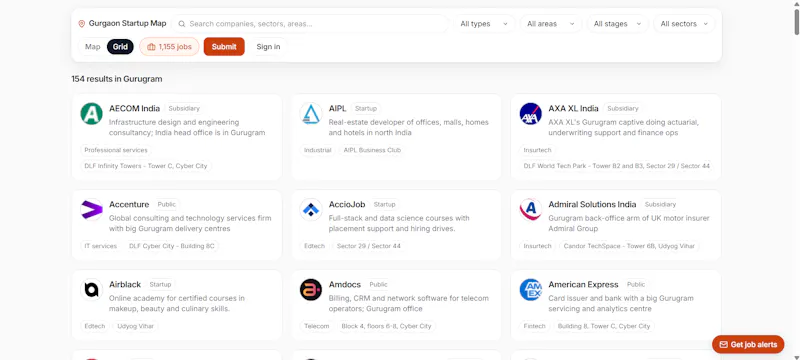Open the Airblack logo
The image size is (800, 360).
[x=91, y=290]
